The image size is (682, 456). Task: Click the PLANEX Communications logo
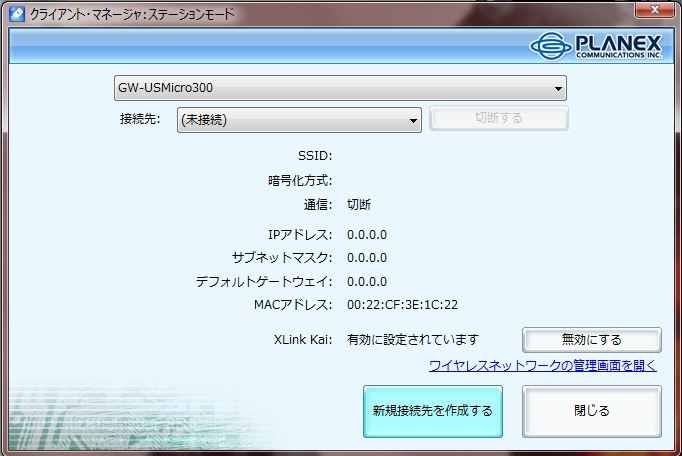[595, 46]
